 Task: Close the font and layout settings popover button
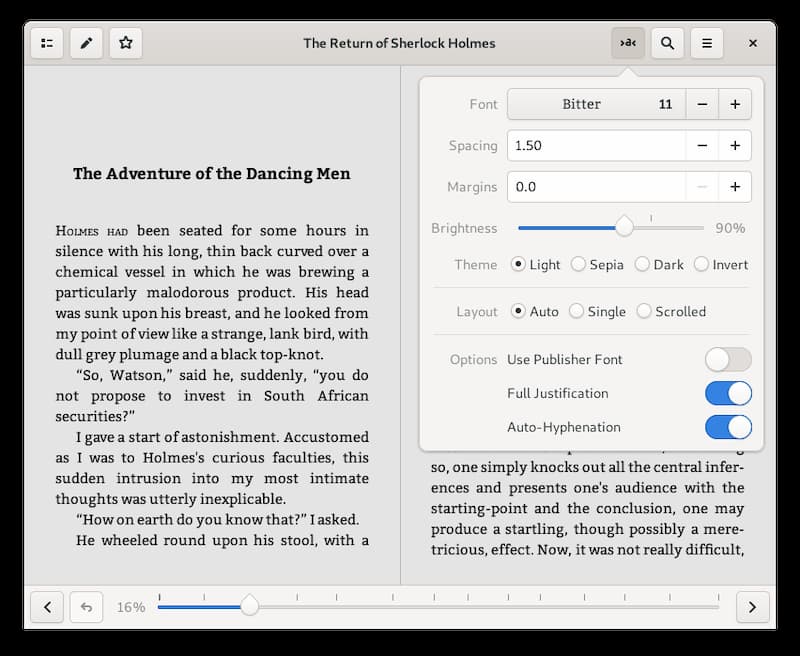point(628,43)
